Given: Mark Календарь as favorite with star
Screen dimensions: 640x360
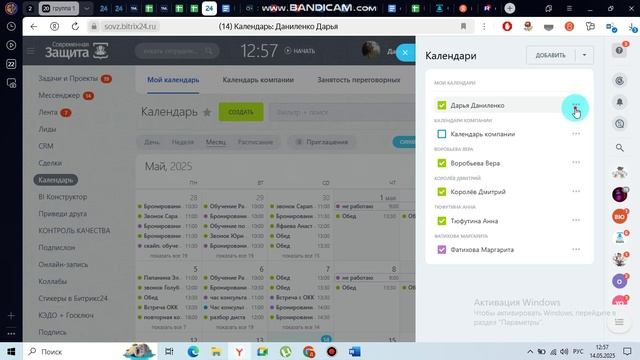Looking at the screenshot, I should point(207,112).
